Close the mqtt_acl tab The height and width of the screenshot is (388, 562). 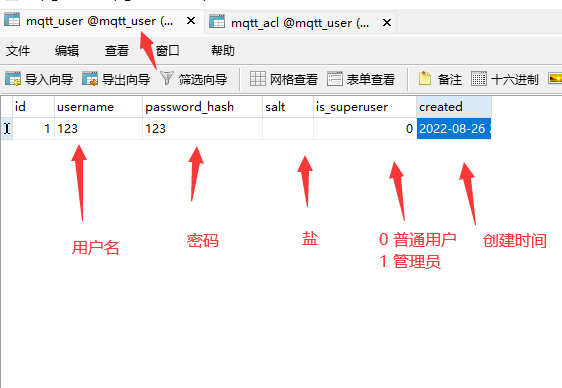(387, 23)
